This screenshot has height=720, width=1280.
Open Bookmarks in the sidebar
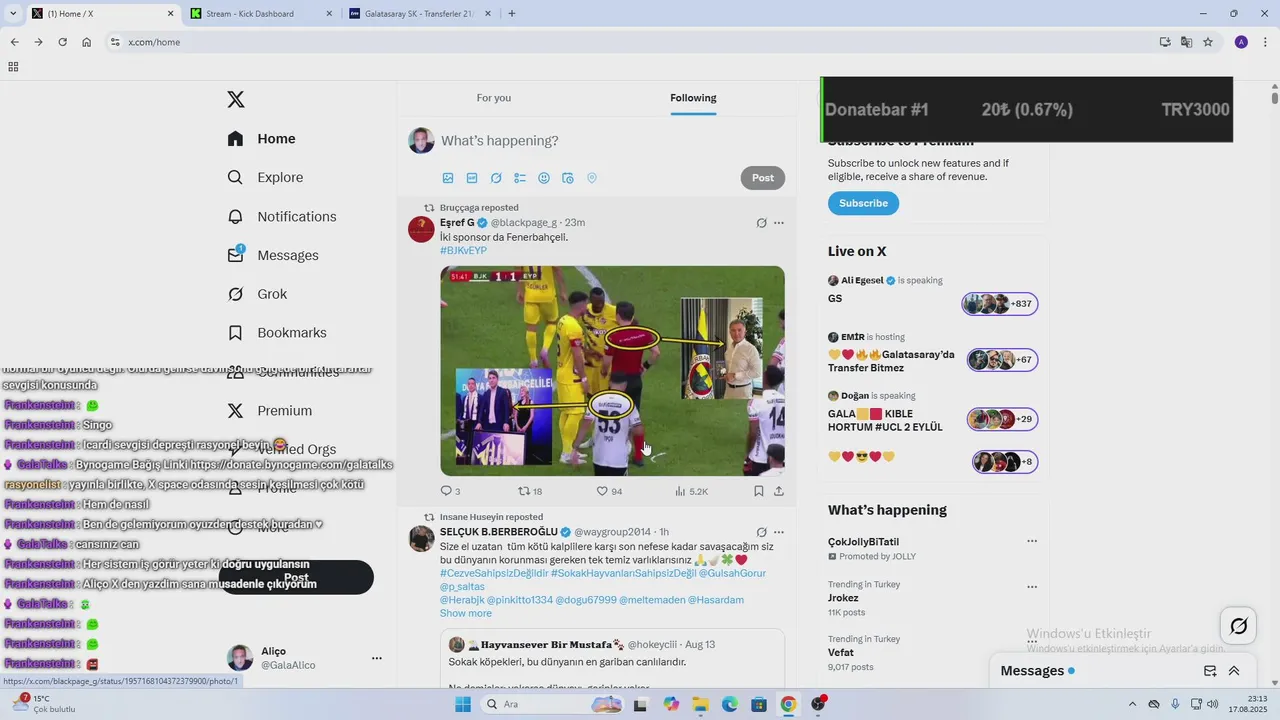277,333
